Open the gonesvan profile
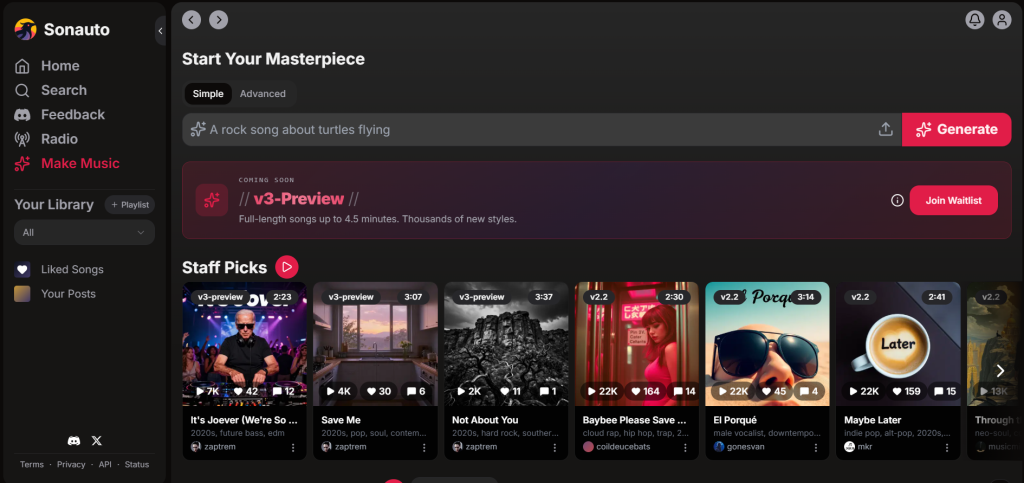1024x483 pixels. (739, 446)
